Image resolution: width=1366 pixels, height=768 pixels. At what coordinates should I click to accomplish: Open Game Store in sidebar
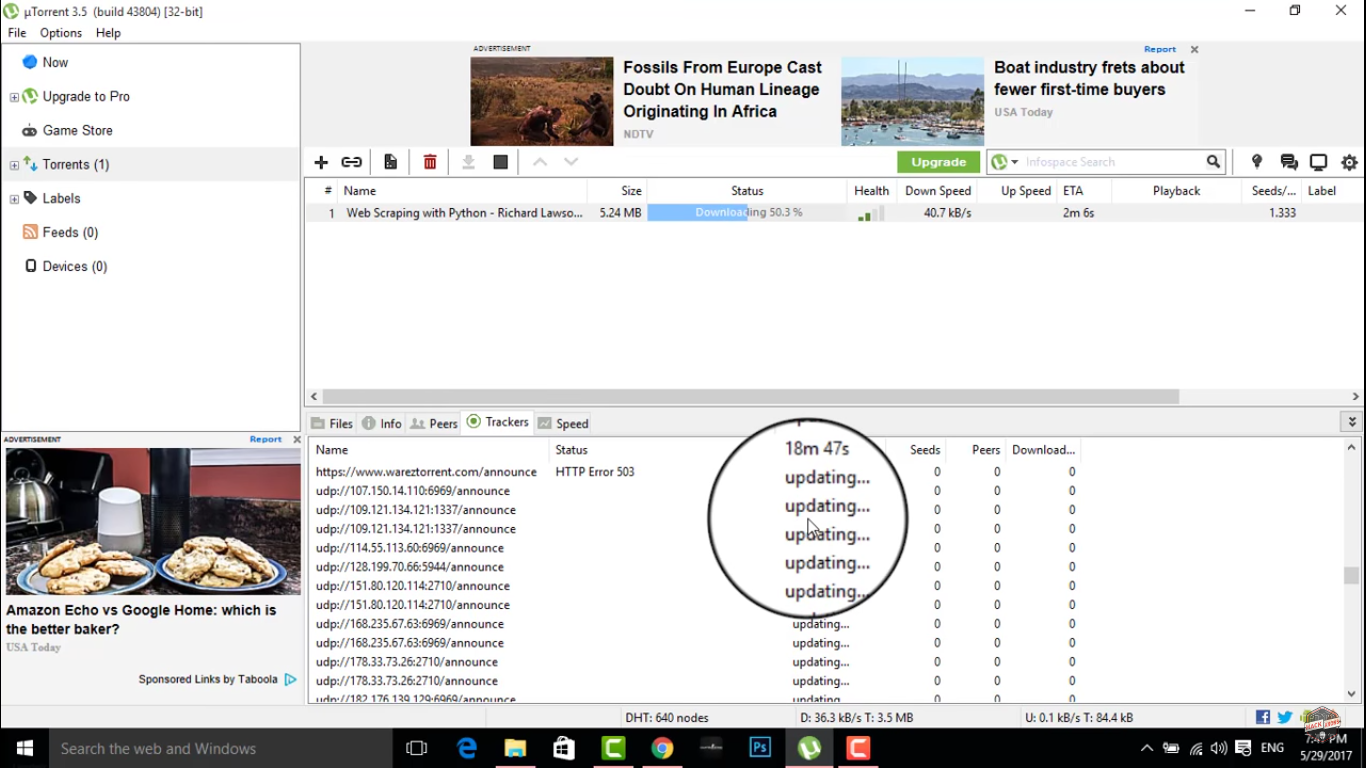77,130
